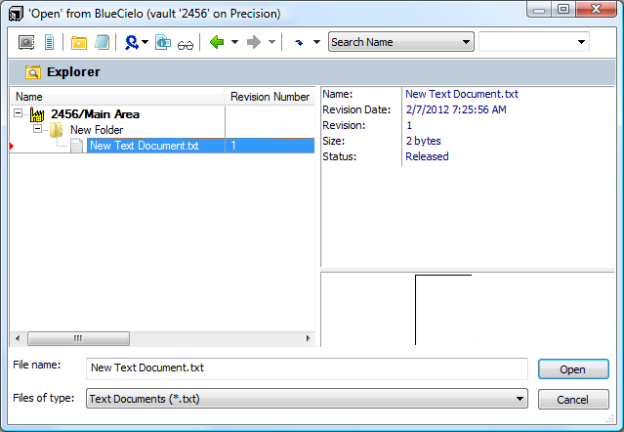The height and width of the screenshot is (432, 624).
Task: Select New Text Document.txt in tree
Action: (x=144, y=146)
